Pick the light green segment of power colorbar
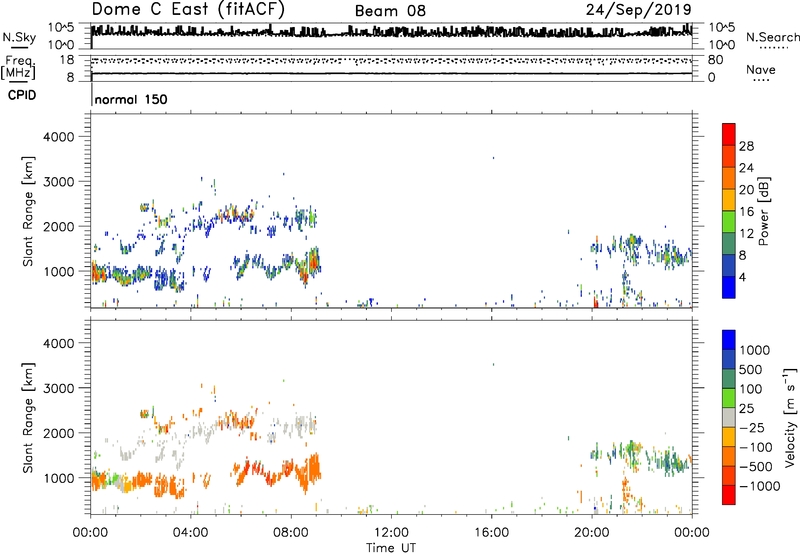The image size is (800, 554). point(729,222)
